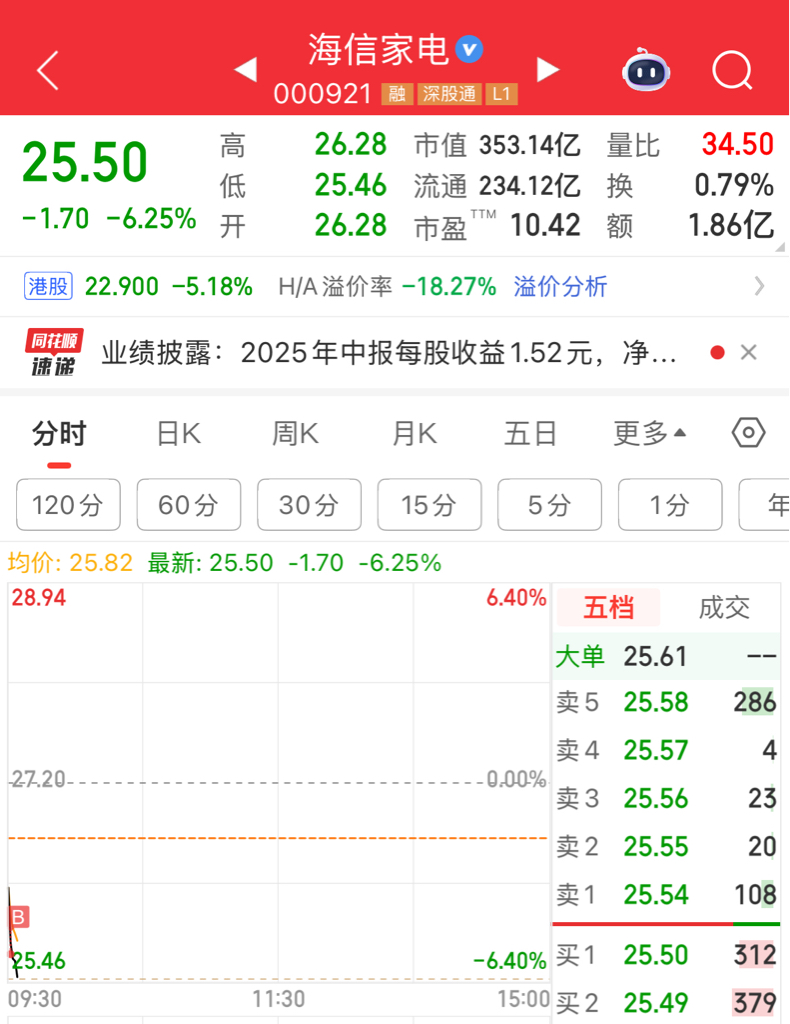Viewport: 790px width, 1024px height.
Task: Tap the back arrow in the header
Action: tap(48, 70)
